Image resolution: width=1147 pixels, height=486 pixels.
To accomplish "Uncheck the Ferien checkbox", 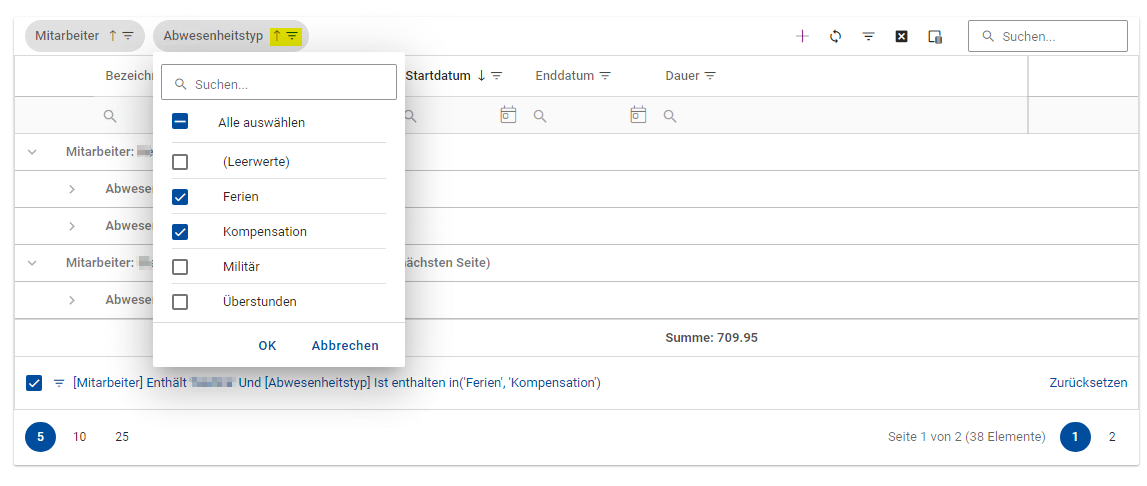I will [180, 197].
